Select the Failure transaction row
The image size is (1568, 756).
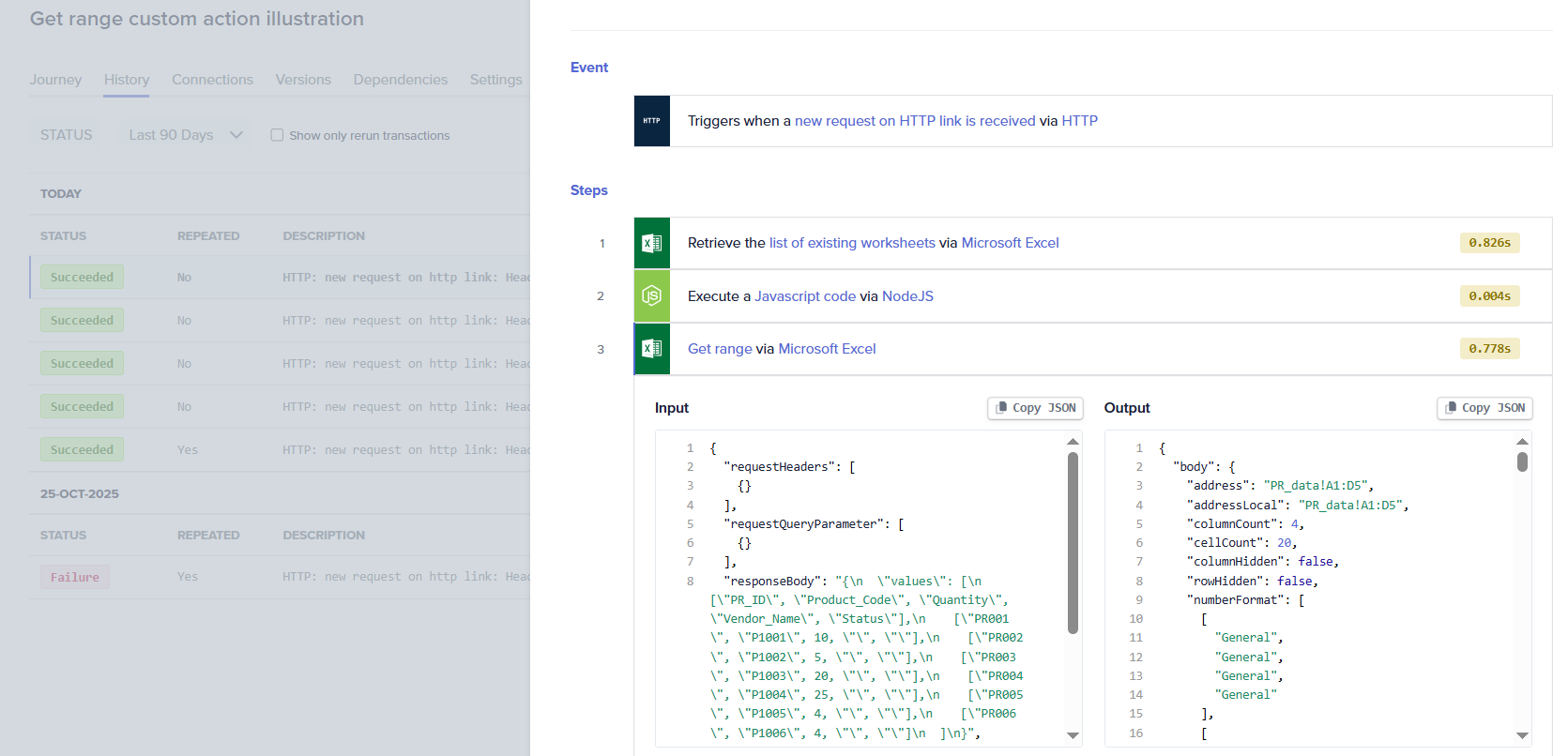tap(280, 577)
